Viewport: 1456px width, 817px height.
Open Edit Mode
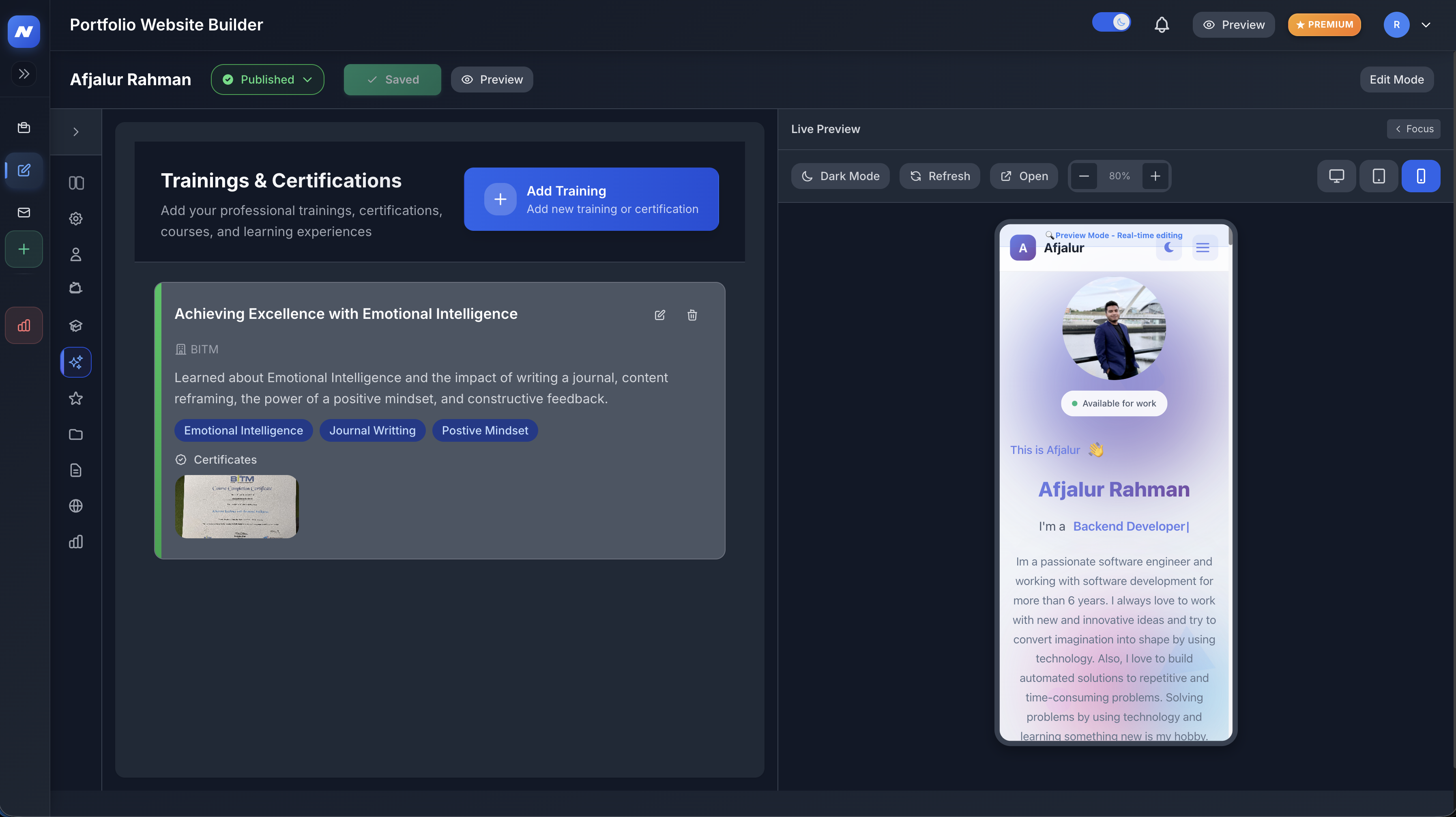pyautogui.click(x=1397, y=79)
